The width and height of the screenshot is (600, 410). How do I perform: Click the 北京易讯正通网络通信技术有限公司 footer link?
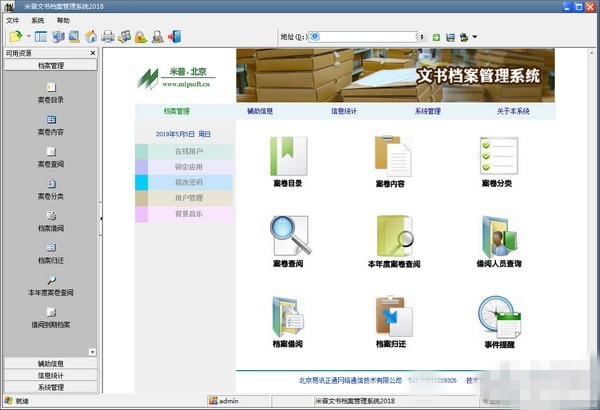click(x=350, y=381)
